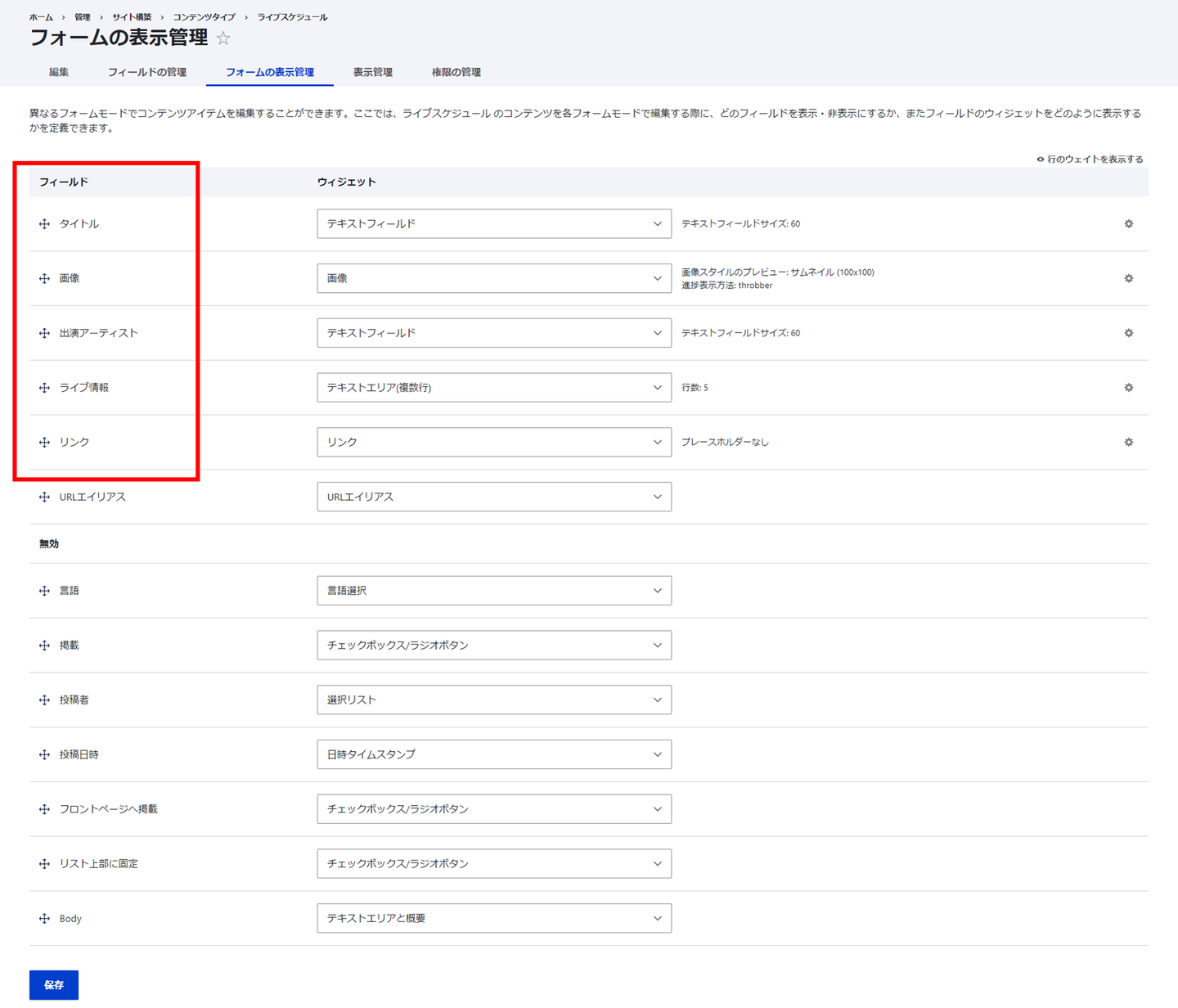Open the 言語 widget dropdown
Image resolution: width=1178 pixels, height=1008 pixels.
point(493,591)
